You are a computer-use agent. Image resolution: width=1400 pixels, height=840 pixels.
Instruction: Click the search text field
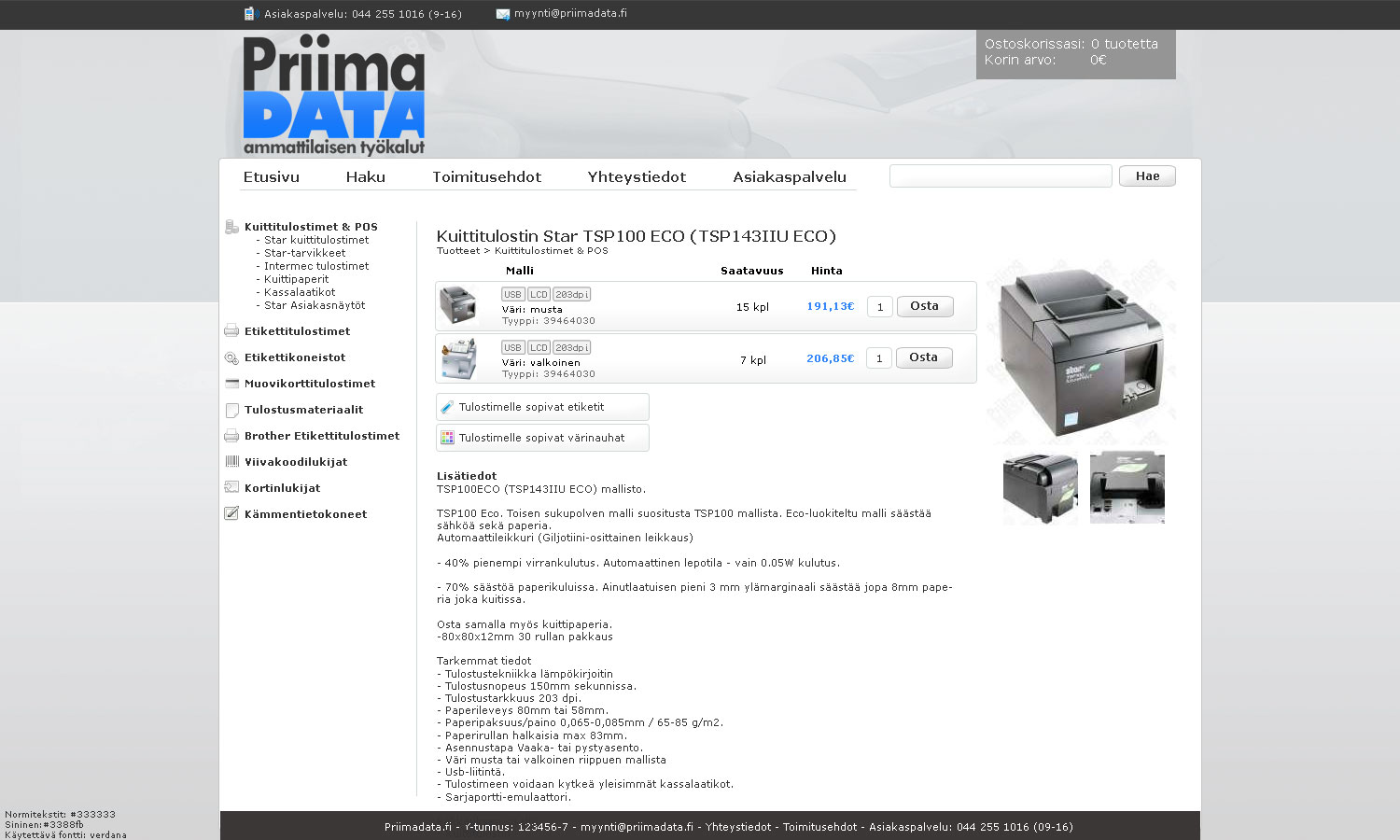coord(1001,176)
